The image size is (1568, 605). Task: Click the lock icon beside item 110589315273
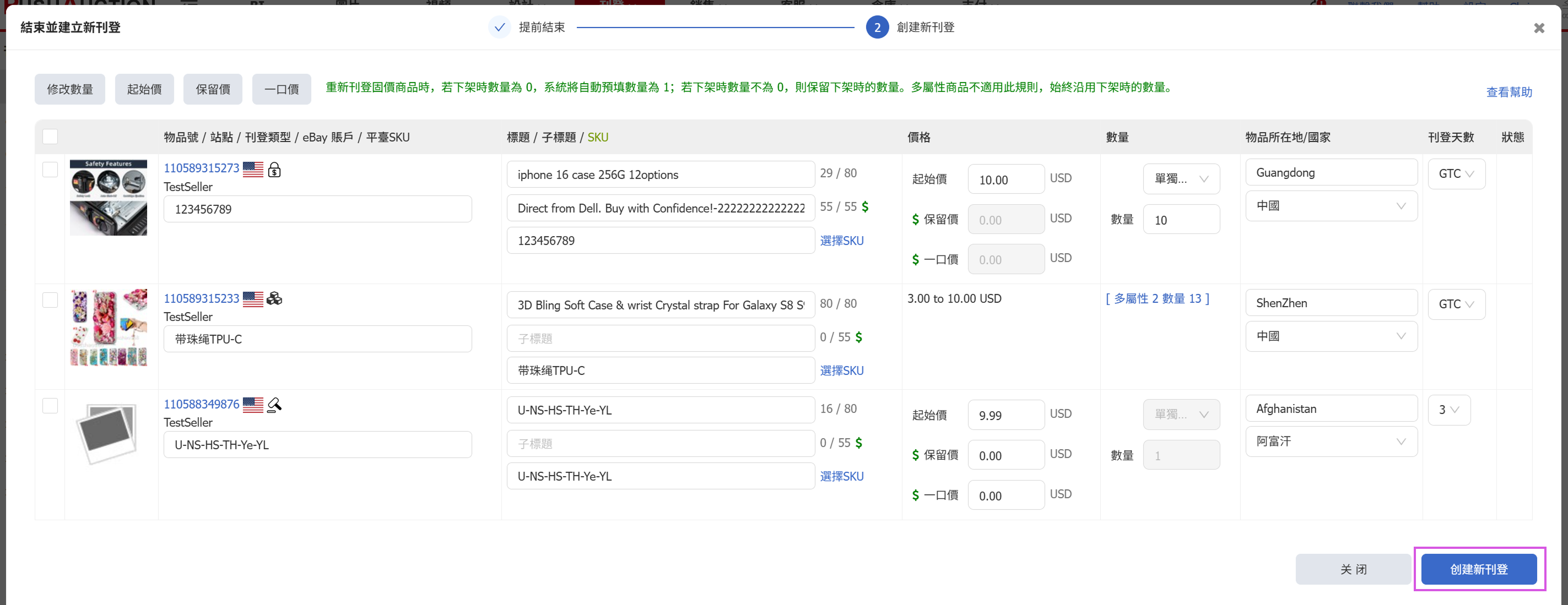coord(274,170)
